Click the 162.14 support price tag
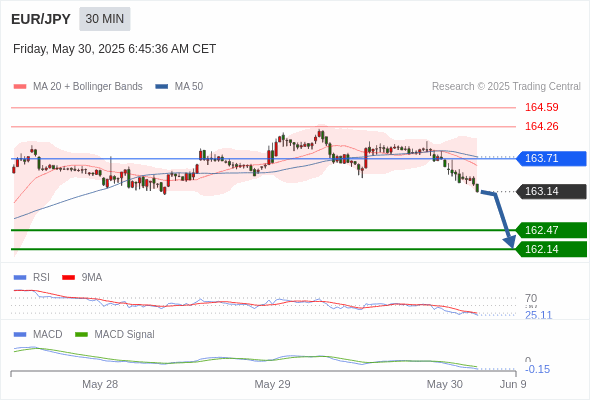The height and width of the screenshot is (400, 590). 551,249
